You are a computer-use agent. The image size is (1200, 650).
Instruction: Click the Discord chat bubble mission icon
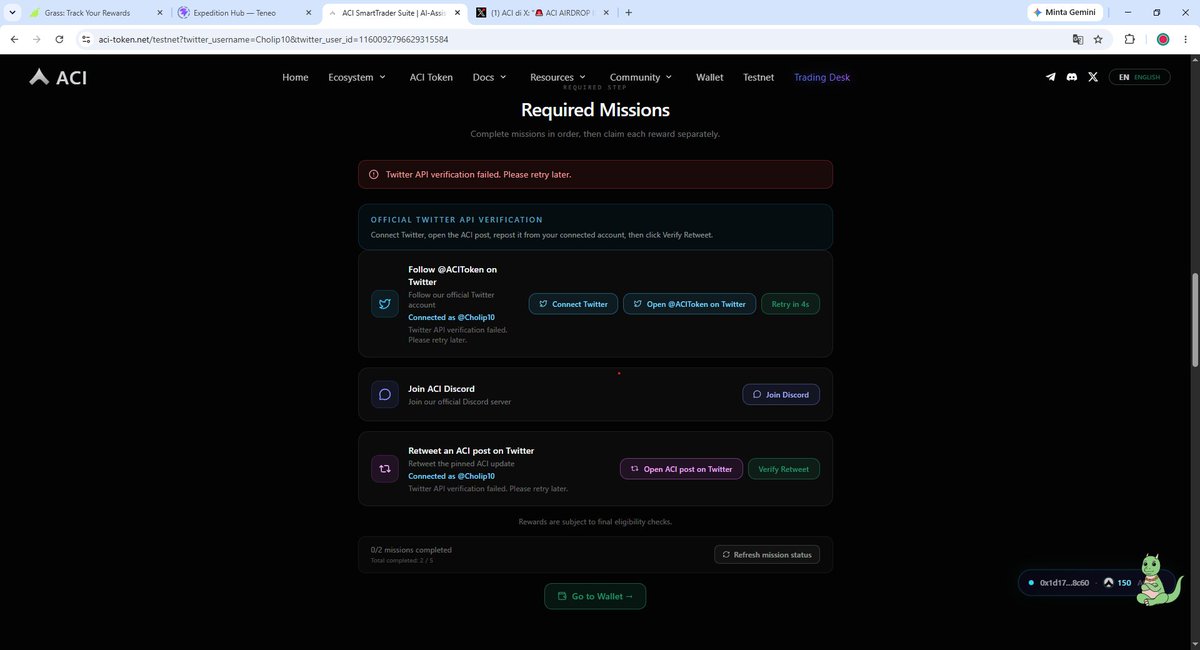(x=385, y=394)
